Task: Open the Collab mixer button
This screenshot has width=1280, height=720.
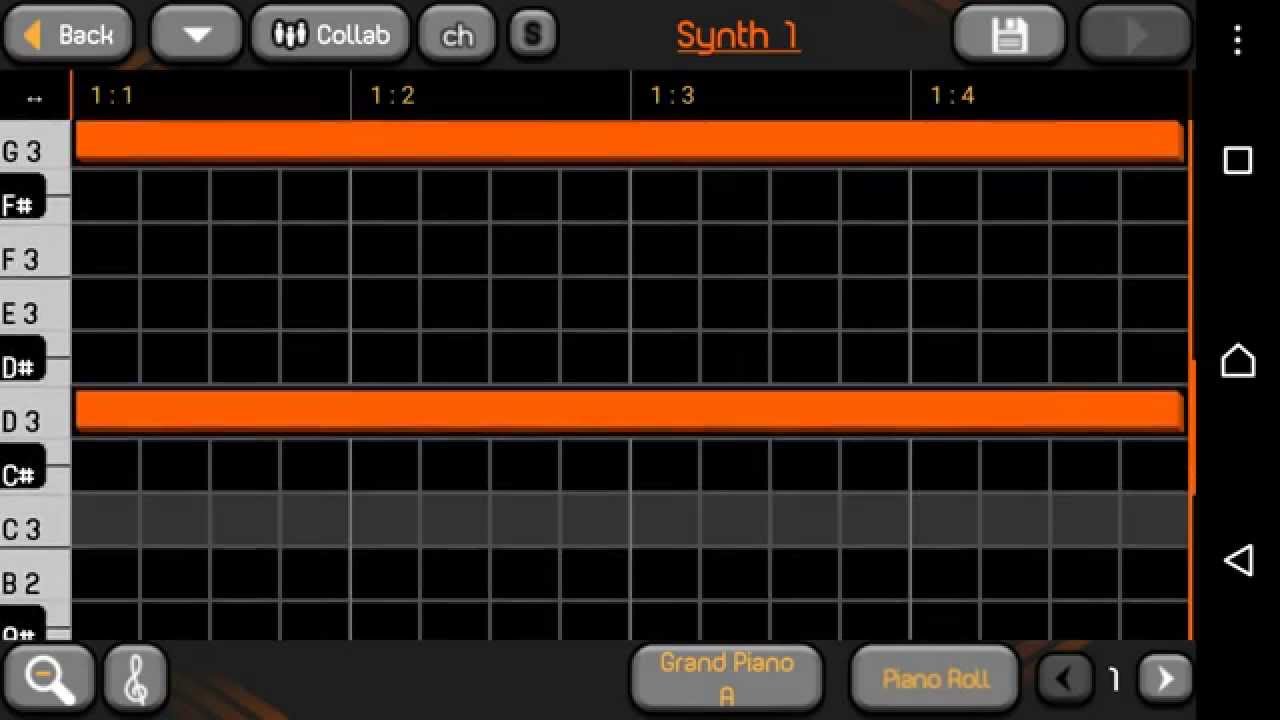Action: tap(331, 35)
